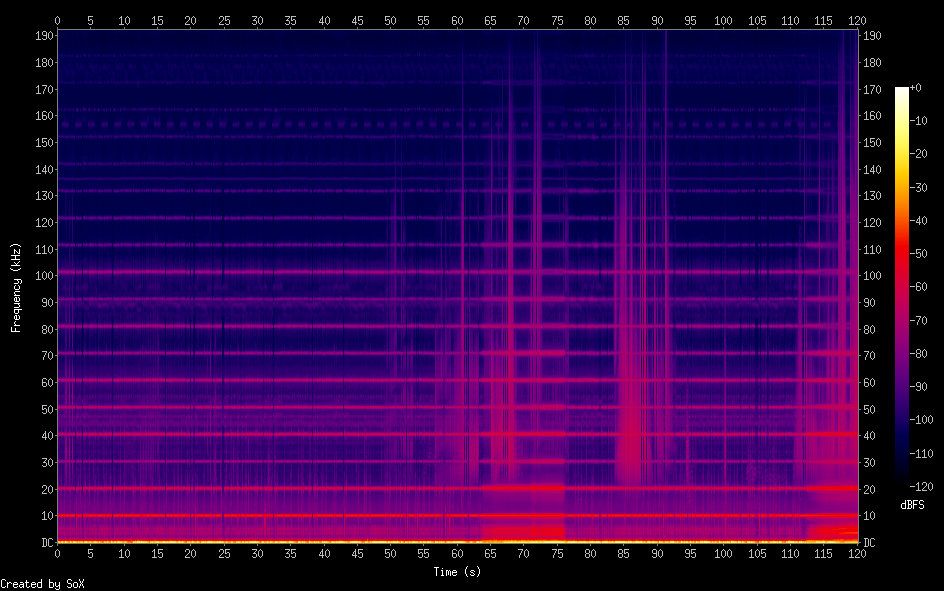Click "DC" label on left frequency axis
The height and width of the screenshot is (591, 944).
[x=46, y=543]
